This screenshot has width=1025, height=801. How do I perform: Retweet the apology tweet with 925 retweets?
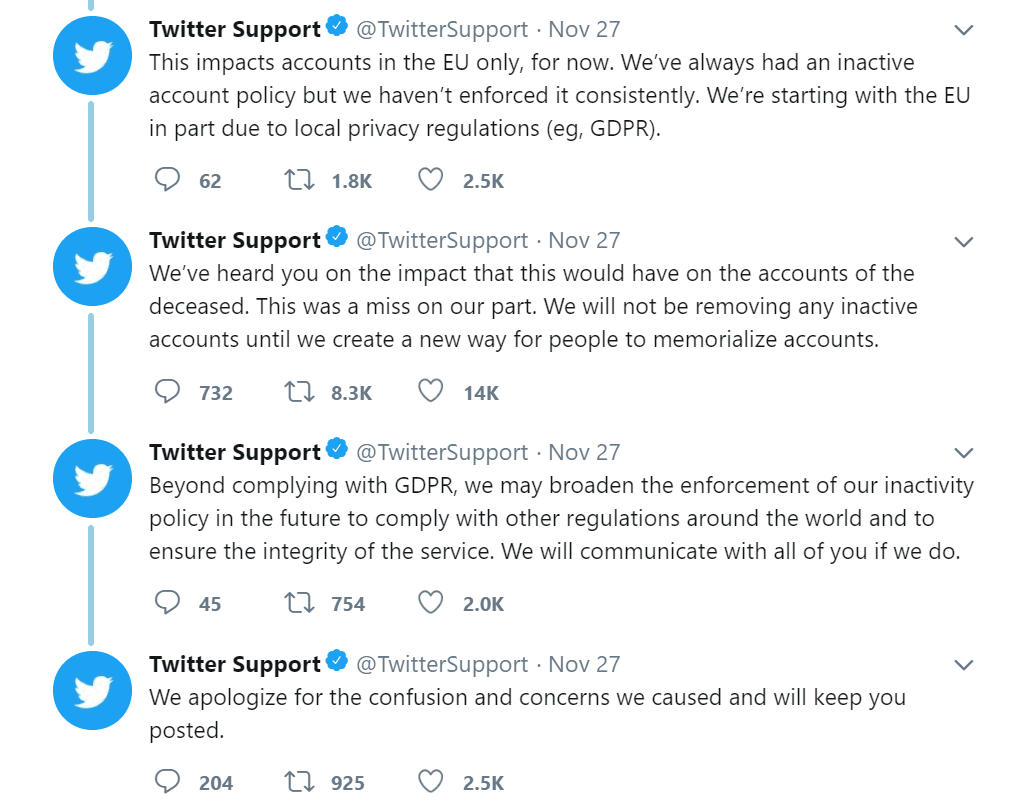click(297, 782)
